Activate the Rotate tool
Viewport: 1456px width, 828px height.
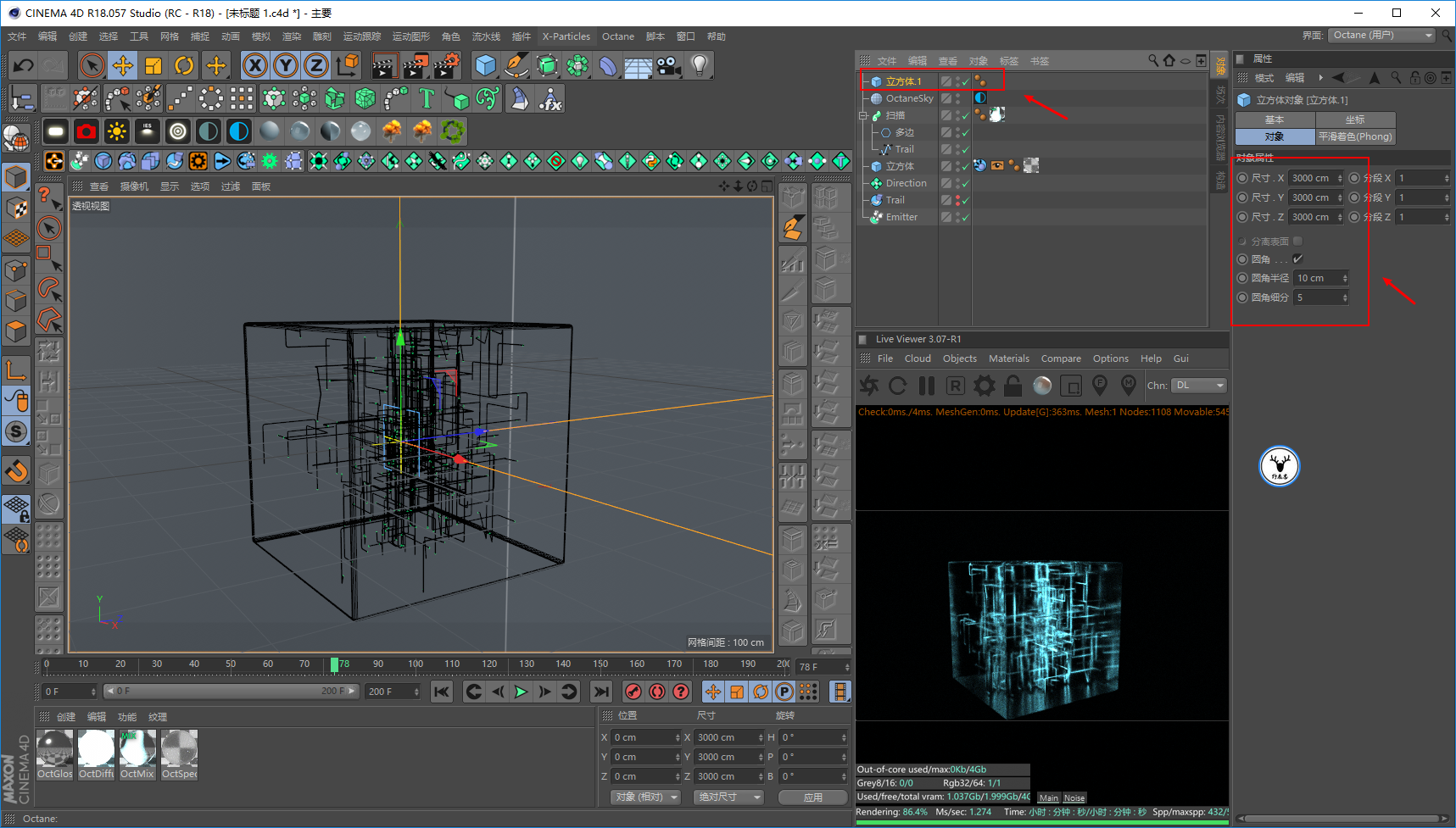click(183, 65)
